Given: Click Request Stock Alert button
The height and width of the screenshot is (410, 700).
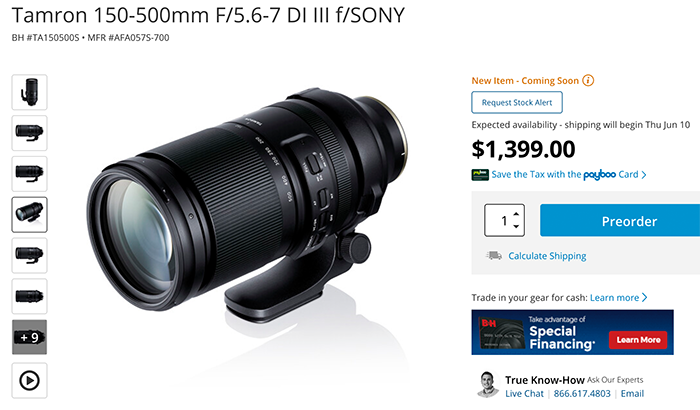Looking at the screenshot, I should tap(517, 102).
